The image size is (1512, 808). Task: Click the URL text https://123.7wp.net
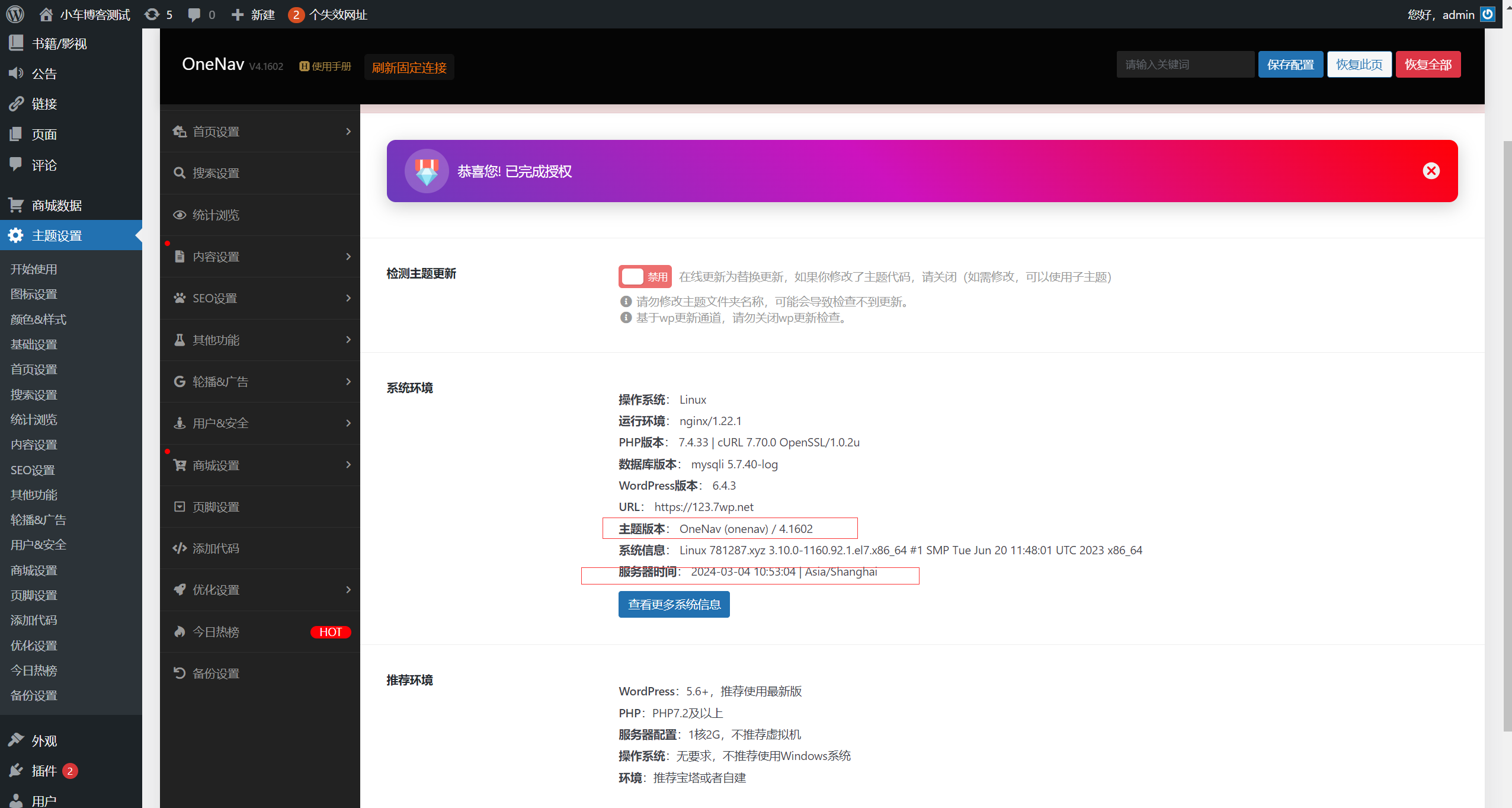(x=704, y=507)
